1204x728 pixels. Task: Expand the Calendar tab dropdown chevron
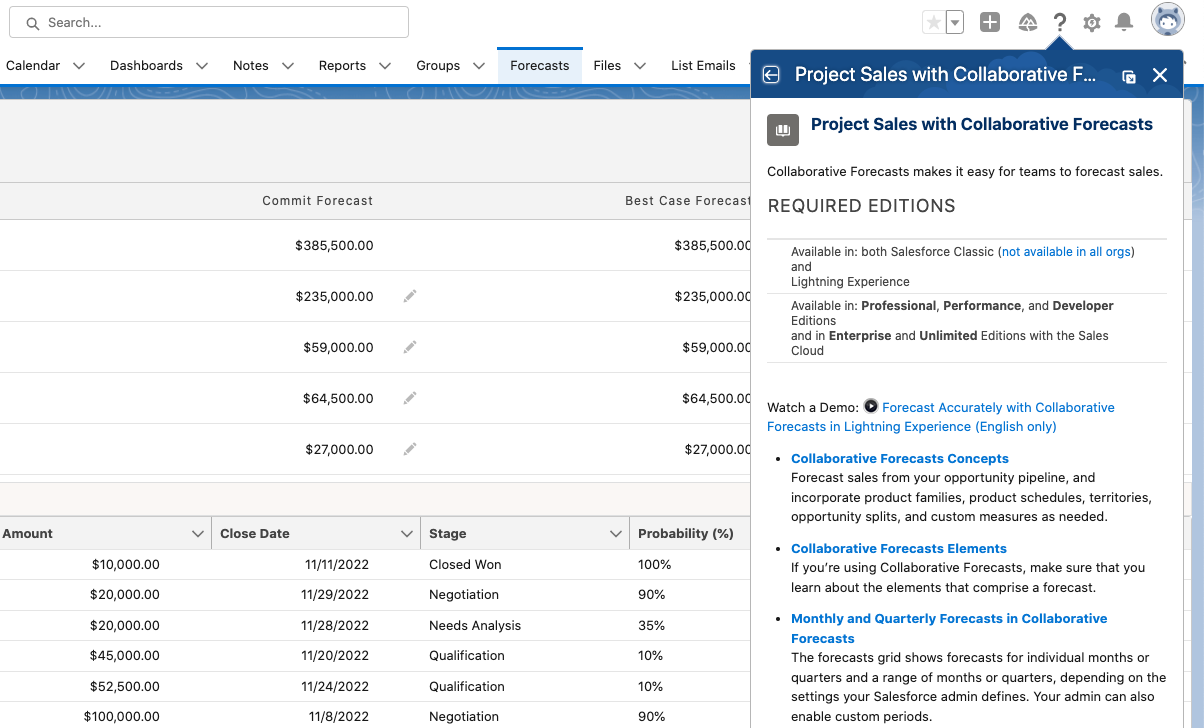(79, 66)
